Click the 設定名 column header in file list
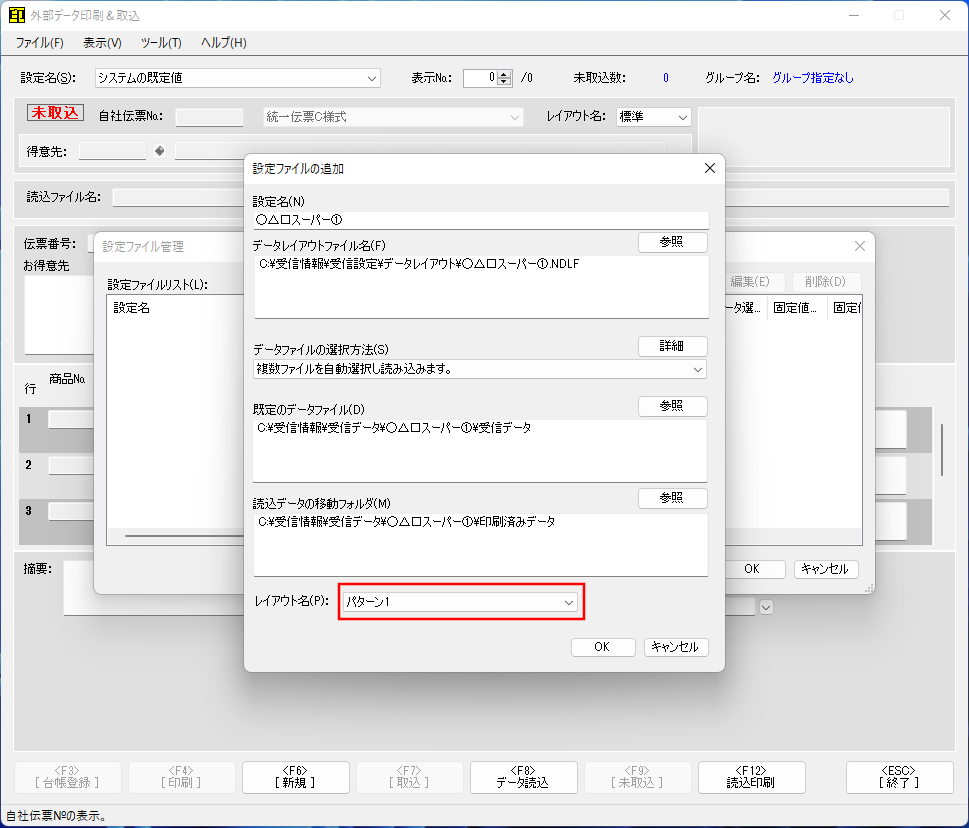 pyautogui.click(x=132, y=308)
